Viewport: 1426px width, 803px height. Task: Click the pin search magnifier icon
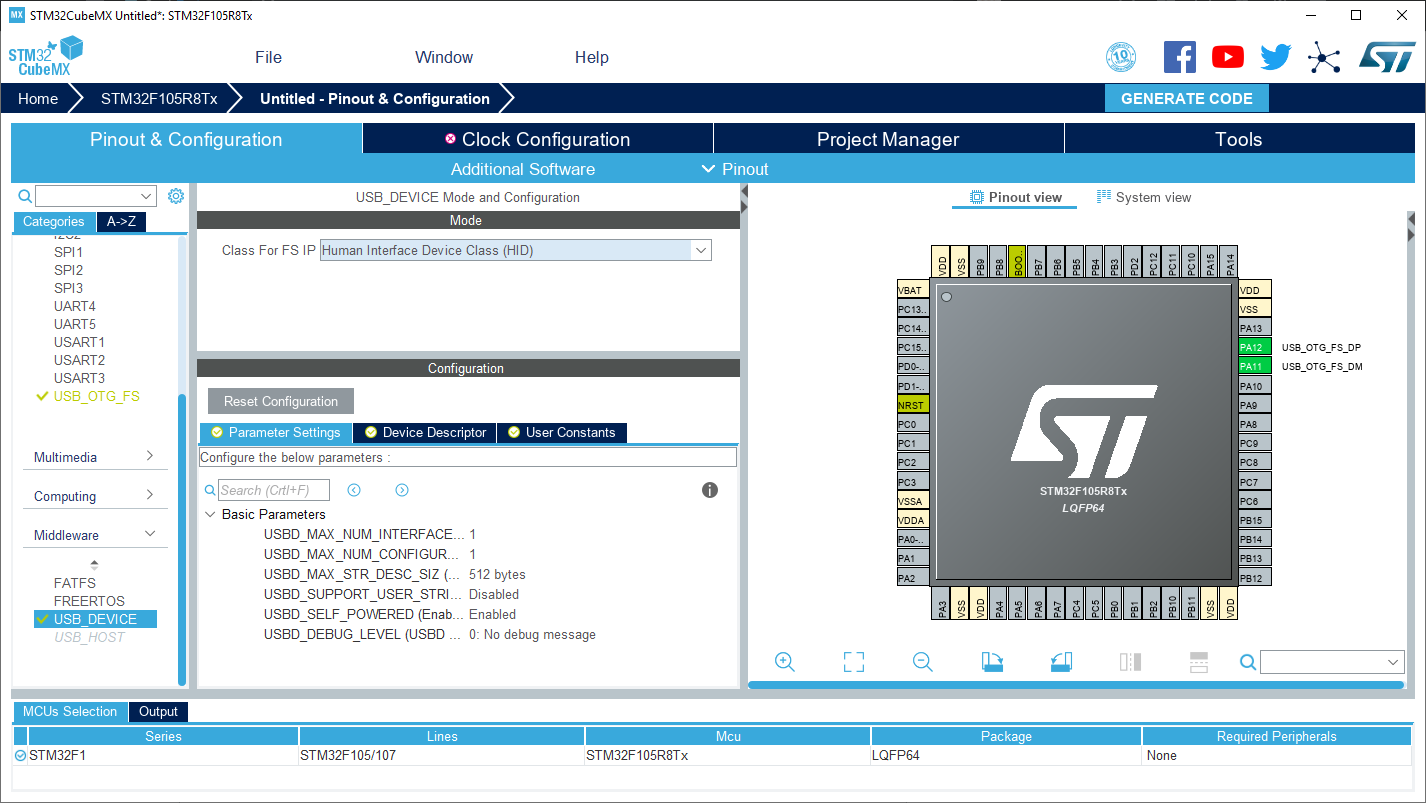[1248, 662]
